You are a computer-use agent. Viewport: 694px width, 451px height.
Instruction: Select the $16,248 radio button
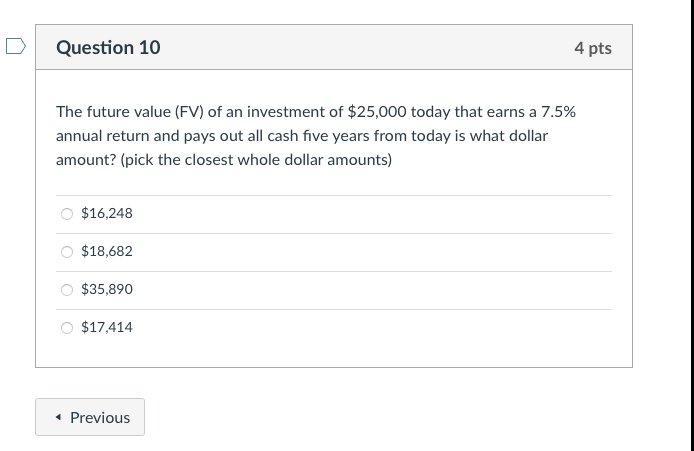pyautogui.click(x=67, y=213)
